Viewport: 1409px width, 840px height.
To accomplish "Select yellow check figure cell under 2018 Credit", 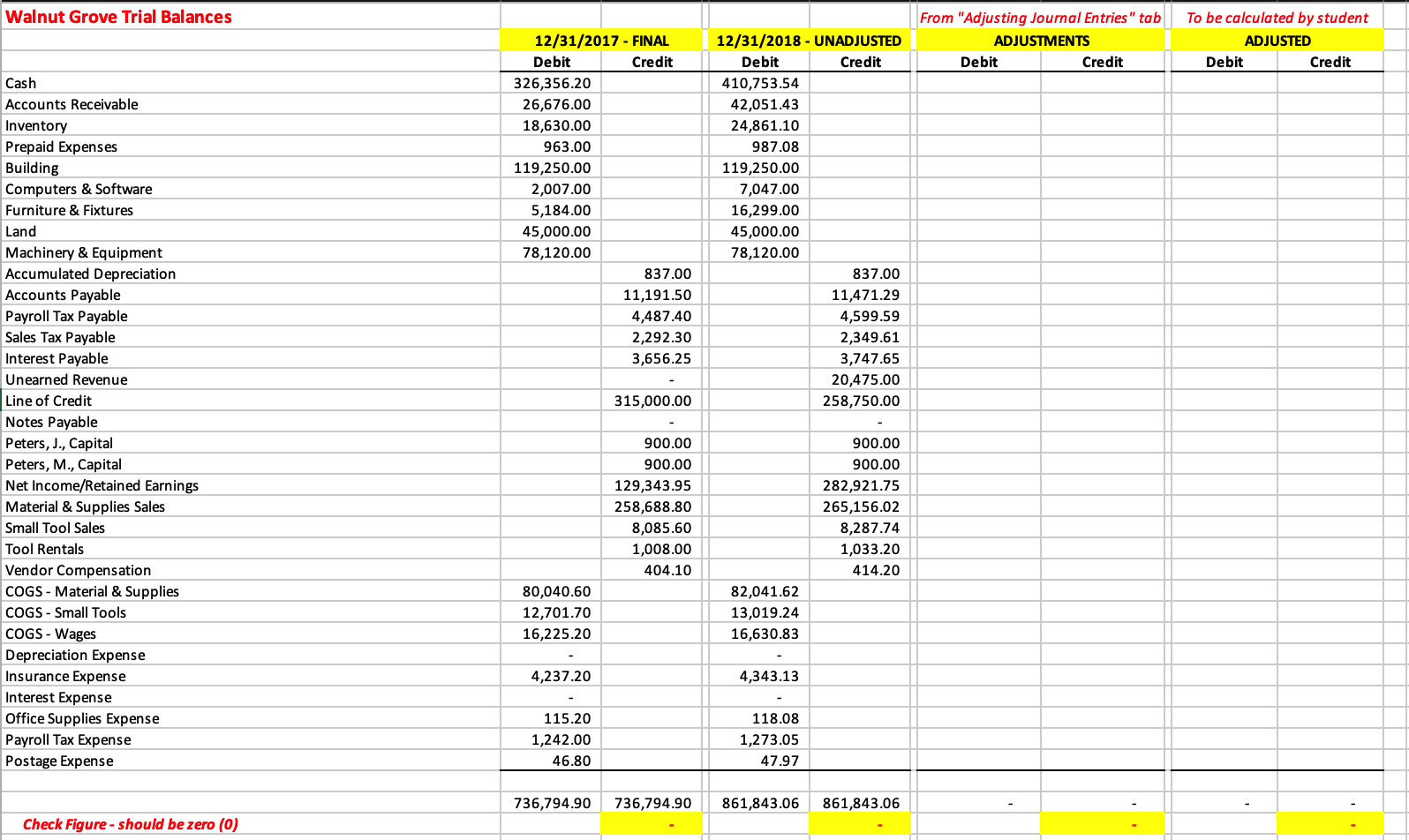I will point(860,824).
